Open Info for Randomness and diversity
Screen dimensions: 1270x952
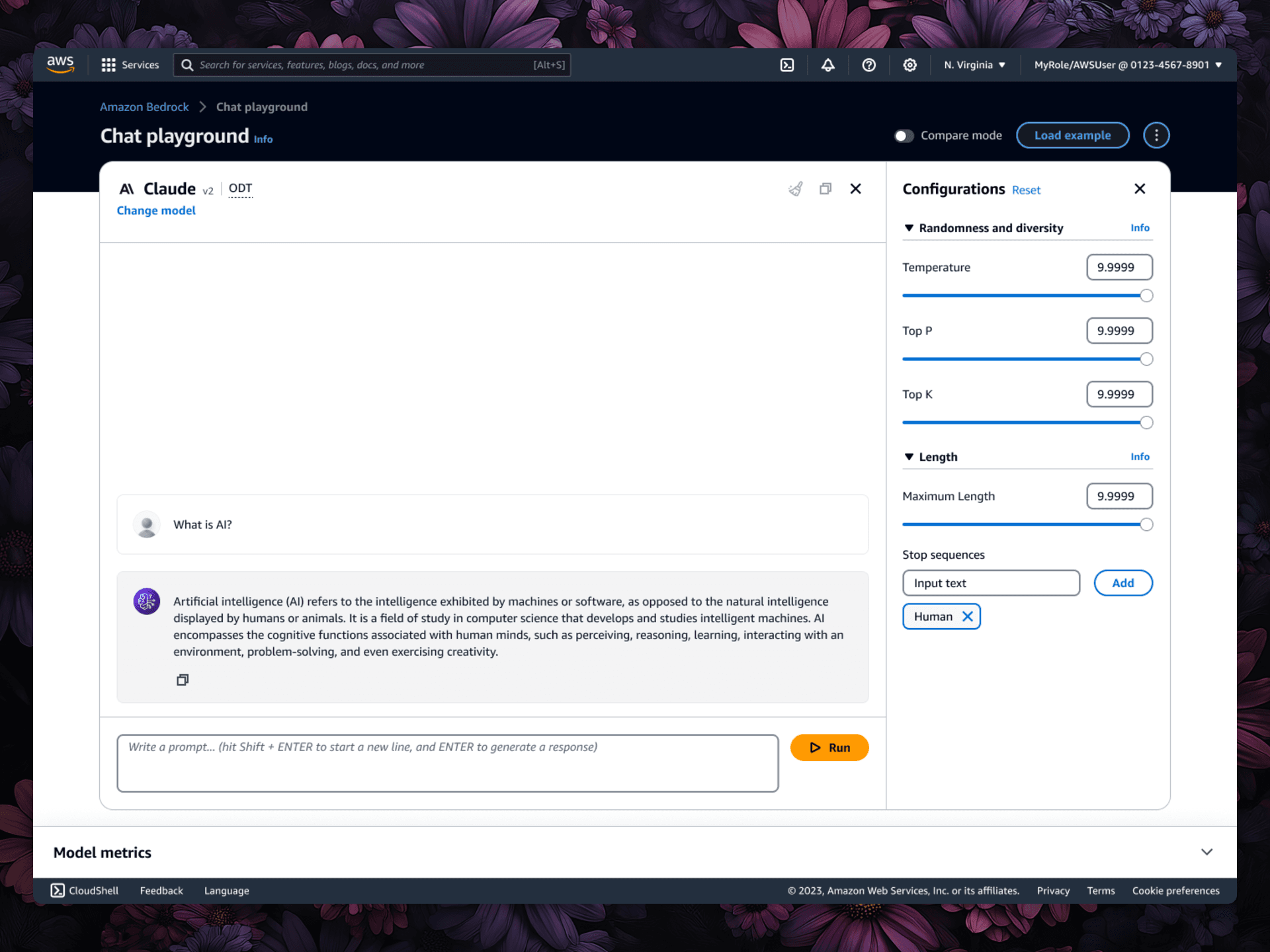click(x=1140, y=227)
